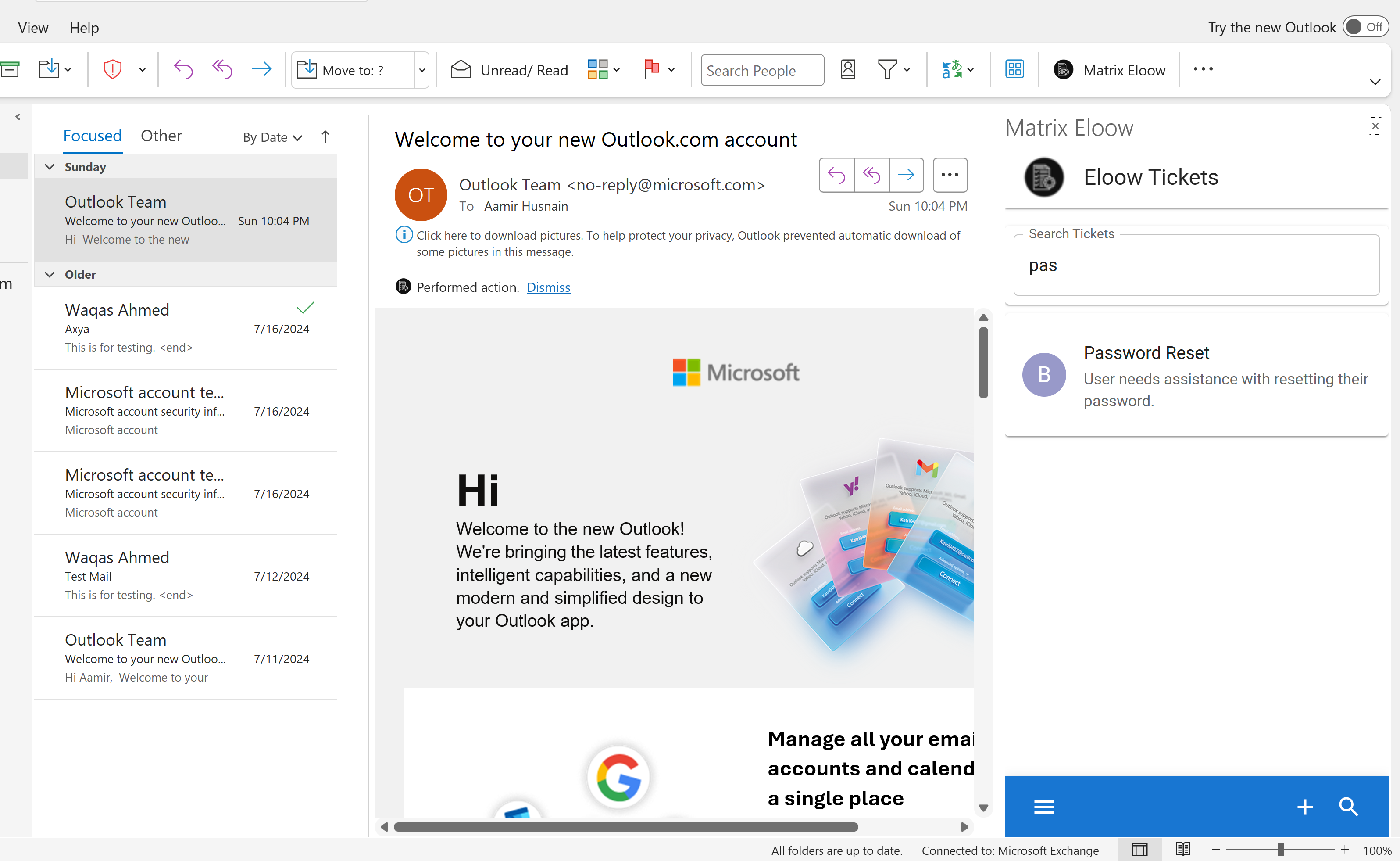Open the Waqas Ahmed Test Mail email

point(186,576)
